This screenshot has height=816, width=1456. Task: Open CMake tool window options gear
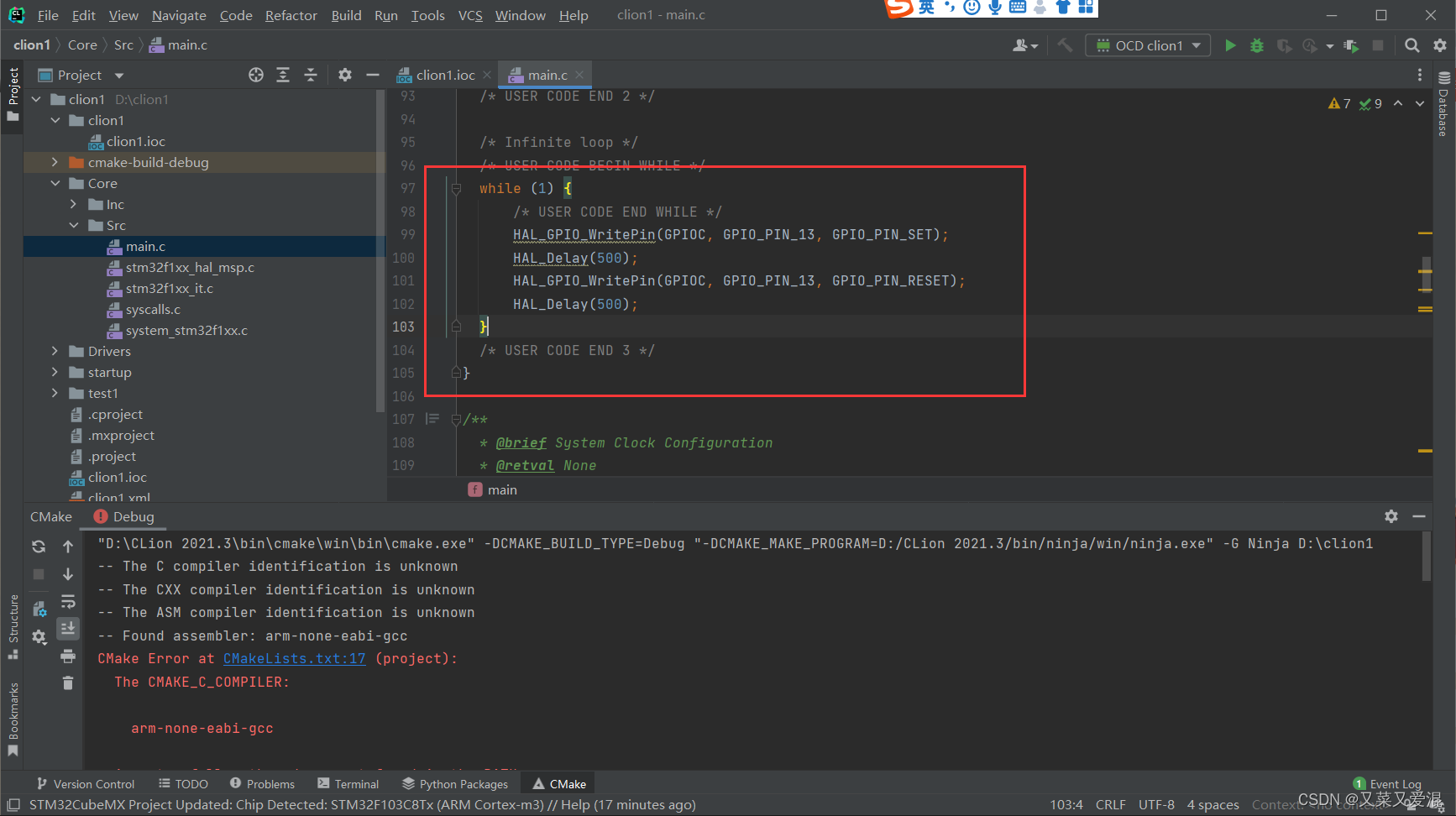[1391, 516]
